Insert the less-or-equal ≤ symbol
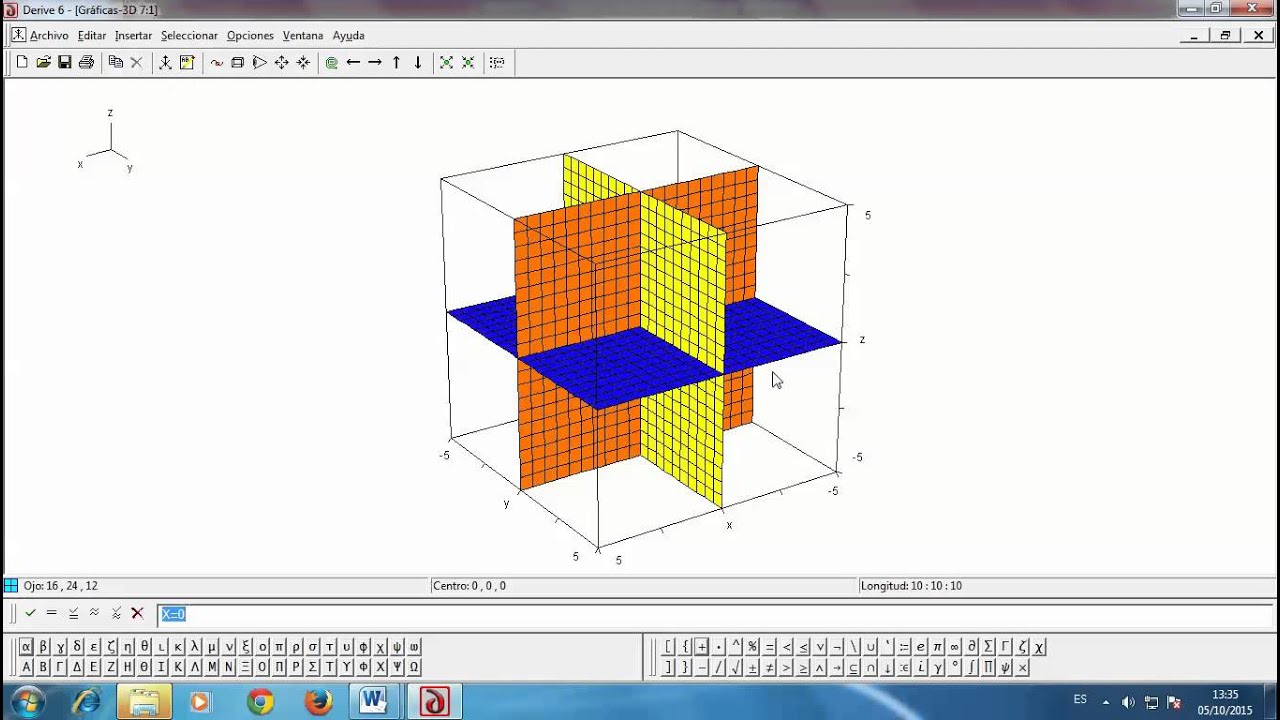The width and height of the screenshot is (1280, 720). (x=804, y=647)
